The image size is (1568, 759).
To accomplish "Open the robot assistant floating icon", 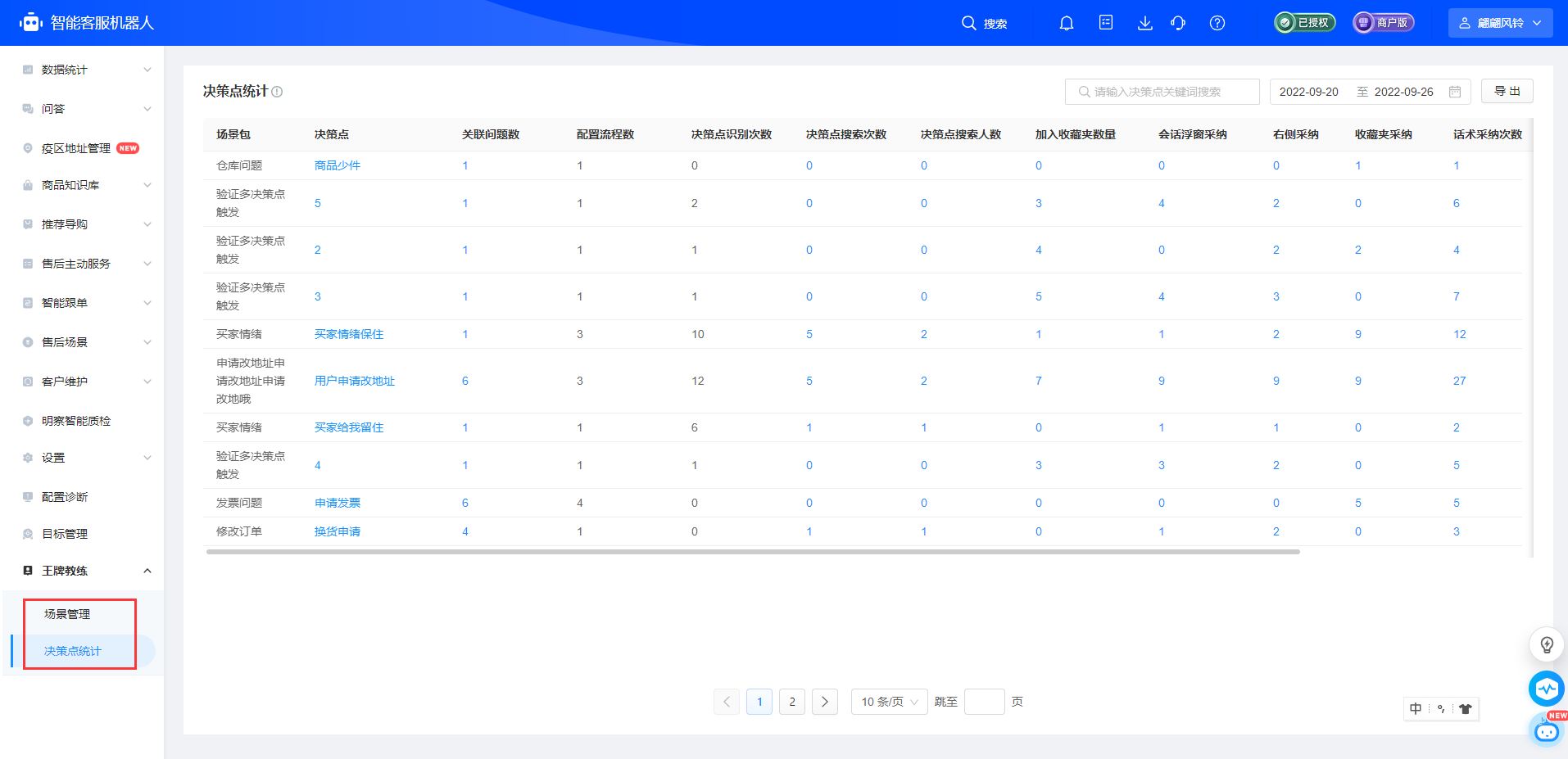I will pyautogui.click(x=1547, y=730).
